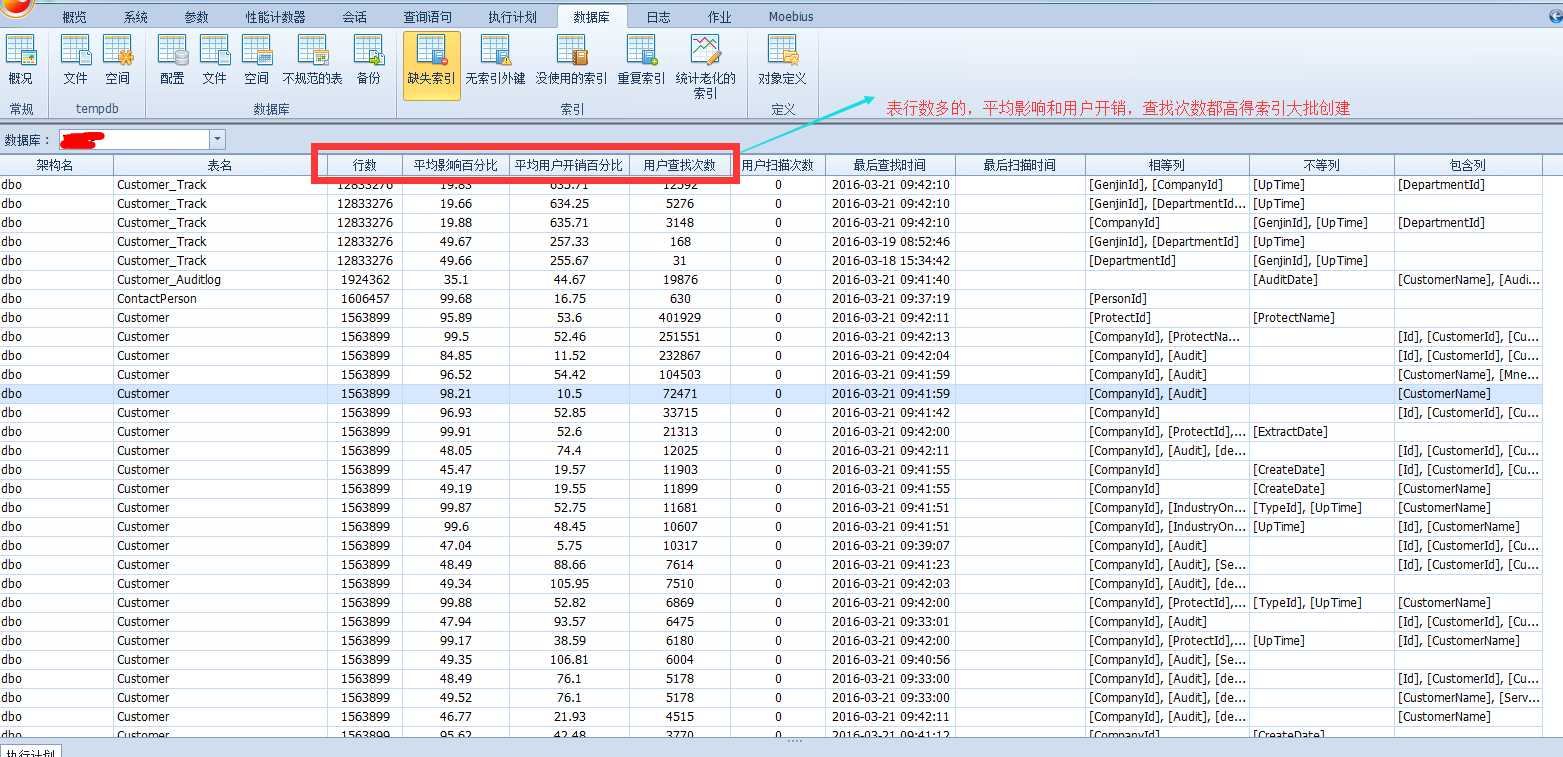1563x757 pixels.
Task: Click the 缺失索引 (missing index) icon
Action: (431, 62)
